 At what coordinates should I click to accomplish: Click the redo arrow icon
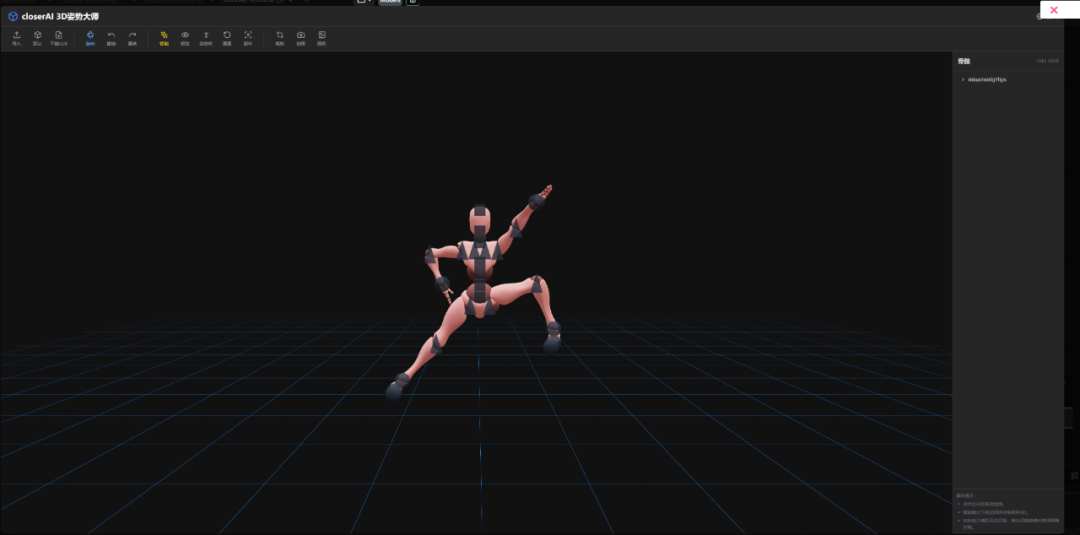pyautogui.click(x=132, y=35)
